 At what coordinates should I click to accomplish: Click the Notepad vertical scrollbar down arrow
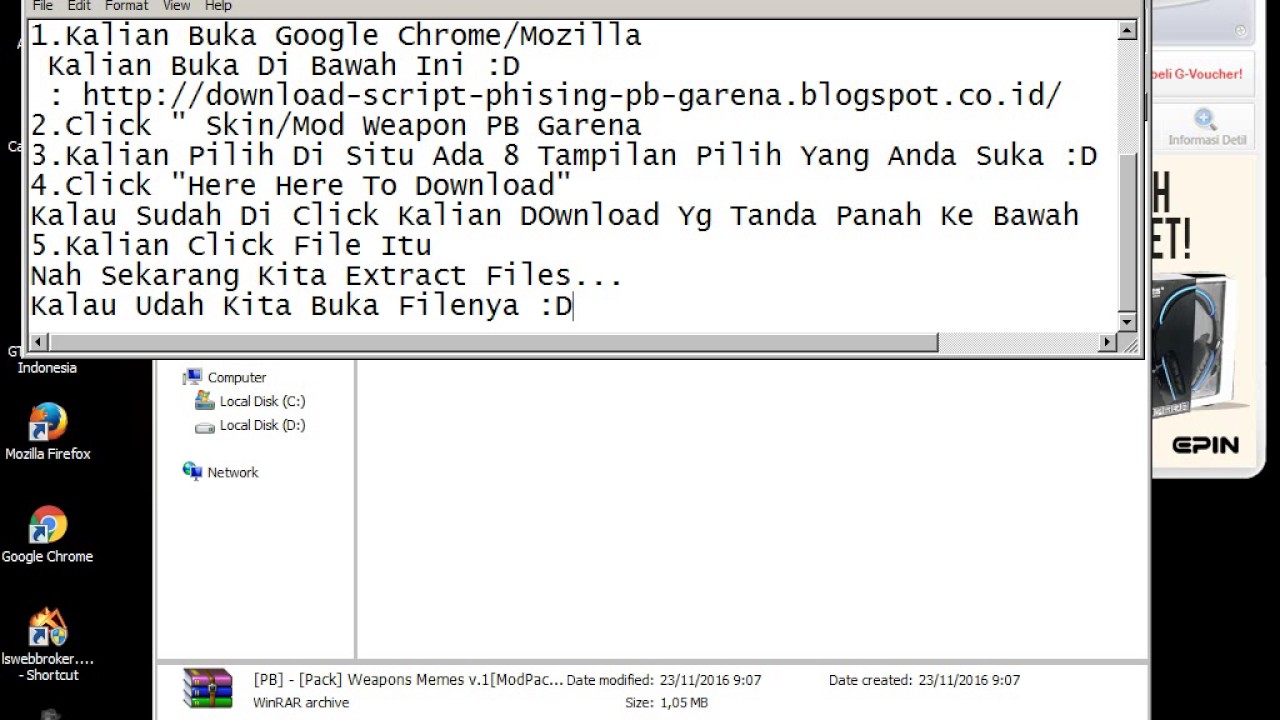tap(1128, 322)
